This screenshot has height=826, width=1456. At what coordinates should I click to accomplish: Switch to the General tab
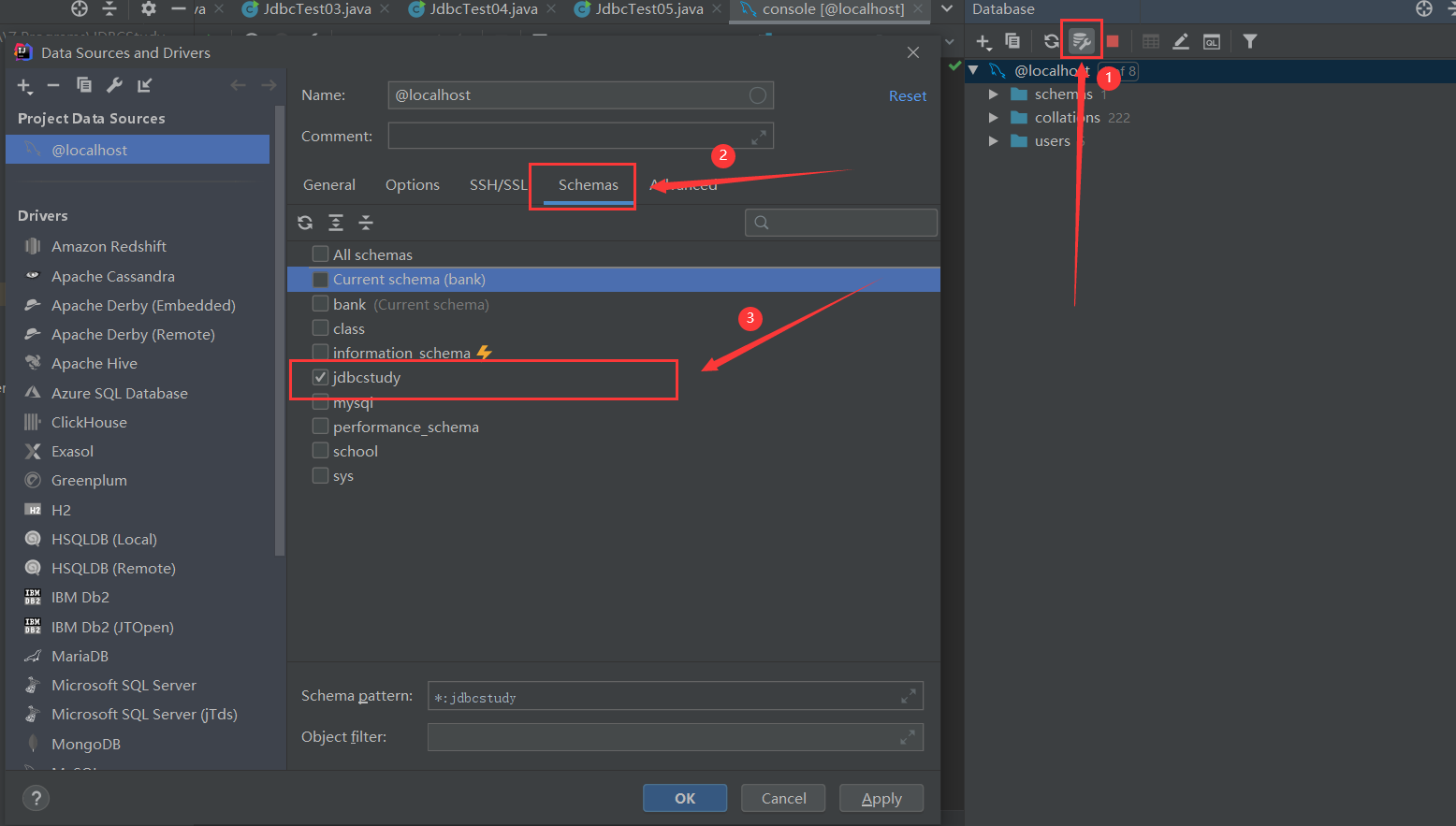(x=329, y=185)
